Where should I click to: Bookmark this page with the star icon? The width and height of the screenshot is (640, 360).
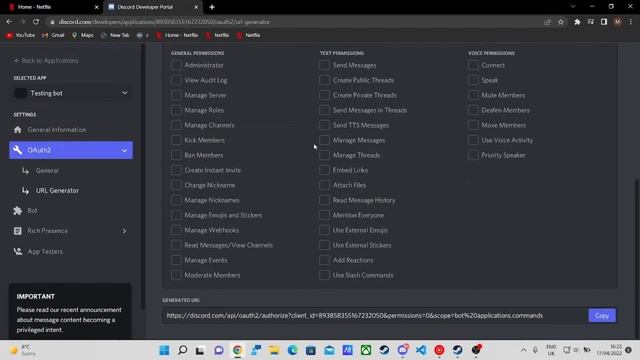click(x=561, y=22)
